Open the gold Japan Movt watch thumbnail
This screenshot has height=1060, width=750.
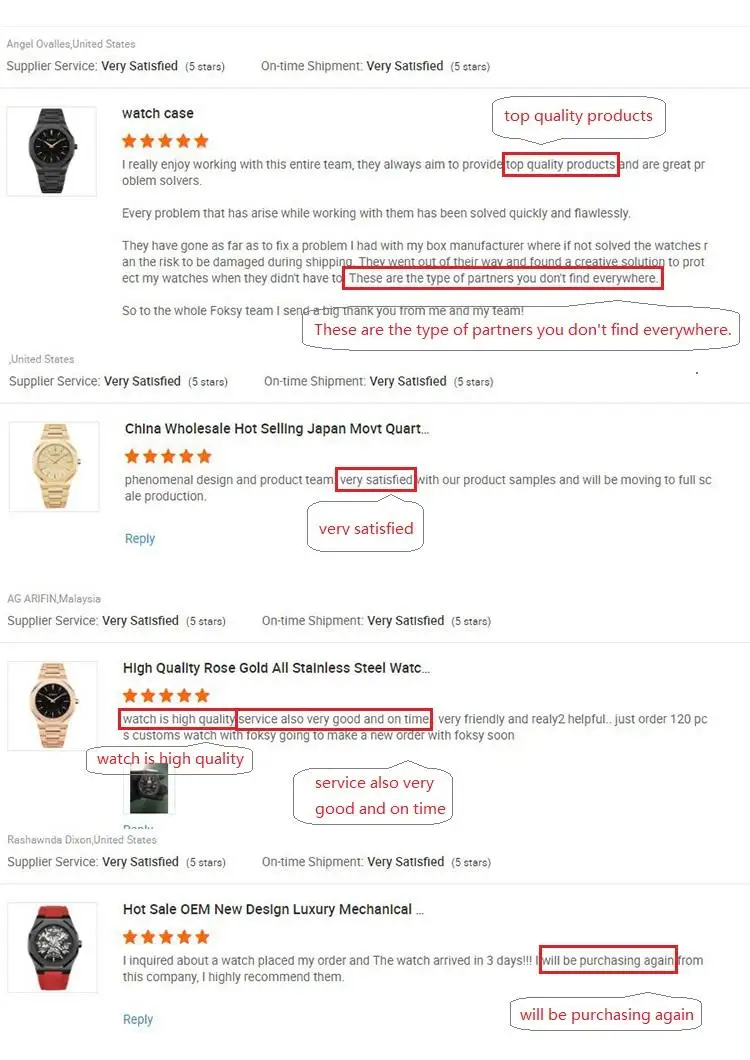(54, 466)
